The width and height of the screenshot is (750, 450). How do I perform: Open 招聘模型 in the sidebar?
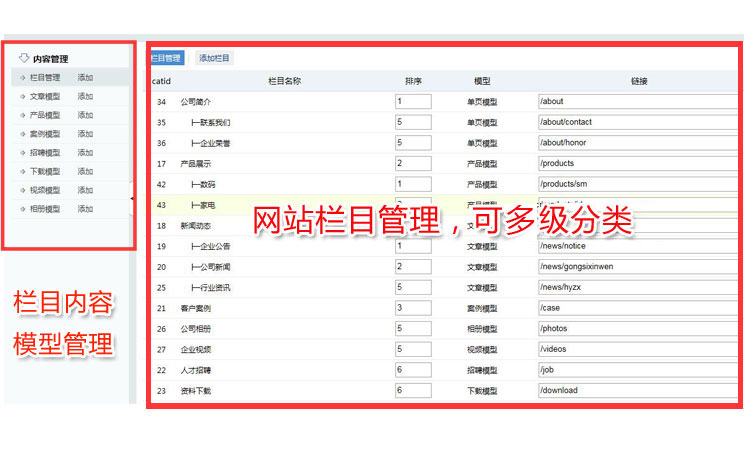(44, 153)
